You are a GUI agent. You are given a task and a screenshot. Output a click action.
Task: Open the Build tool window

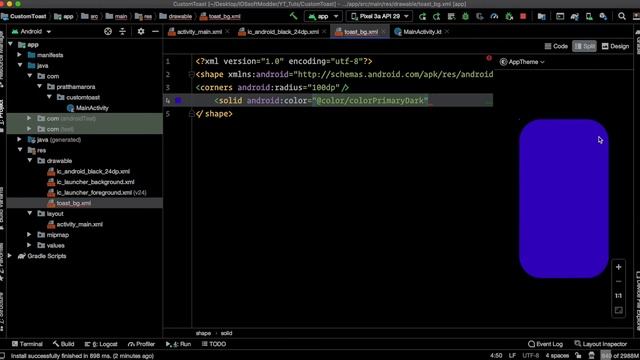coord(63,344)
